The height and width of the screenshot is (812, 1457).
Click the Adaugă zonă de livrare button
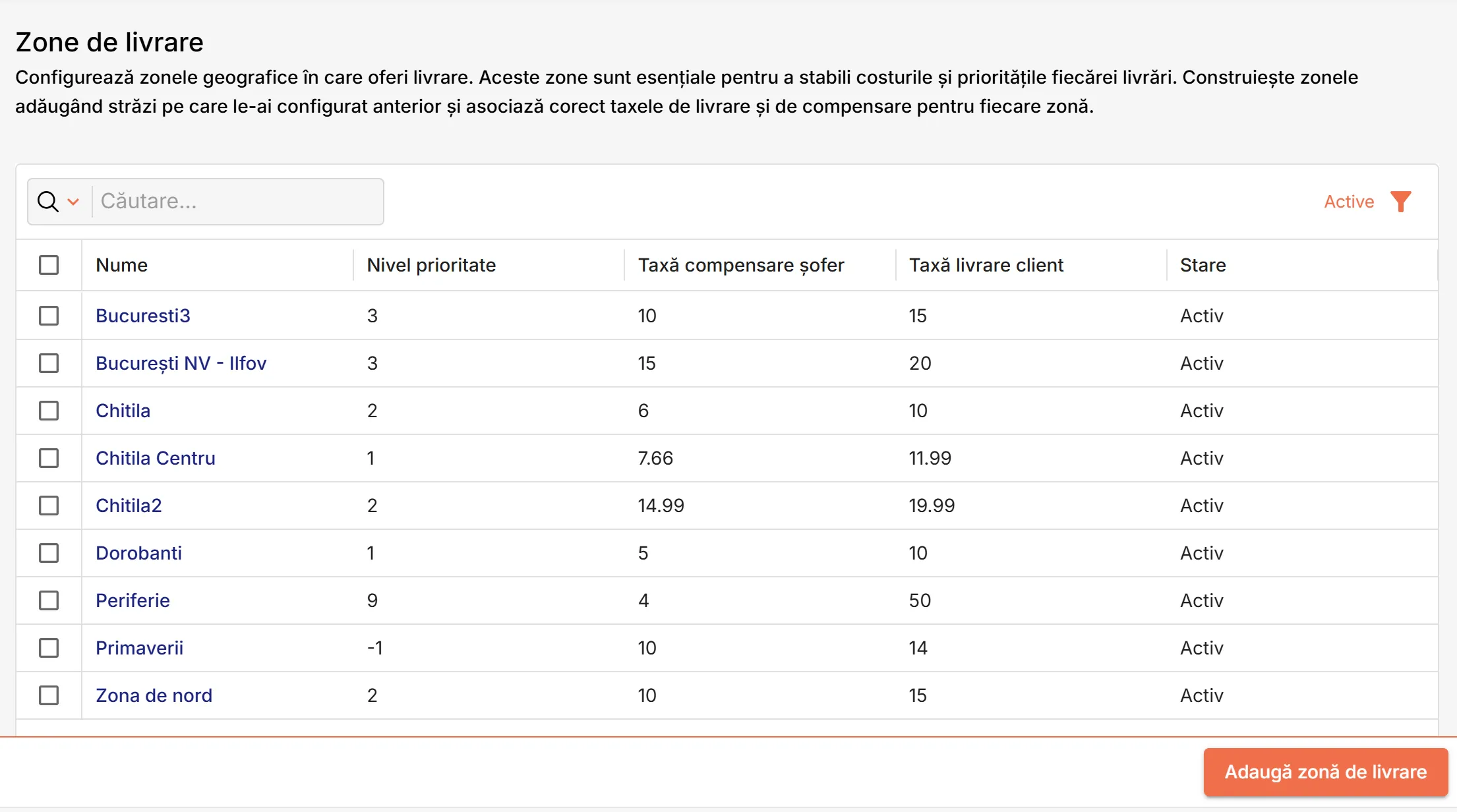click(1326, 772)
